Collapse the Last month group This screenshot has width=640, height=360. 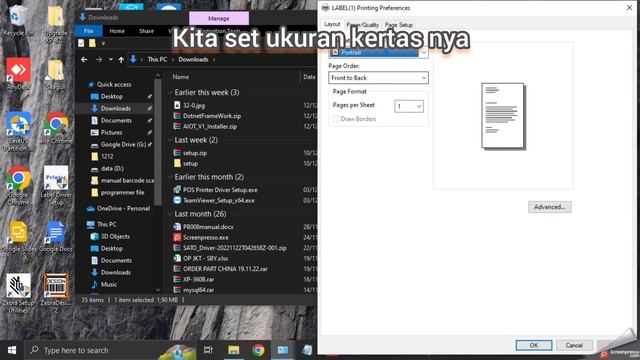coord(170,214)
